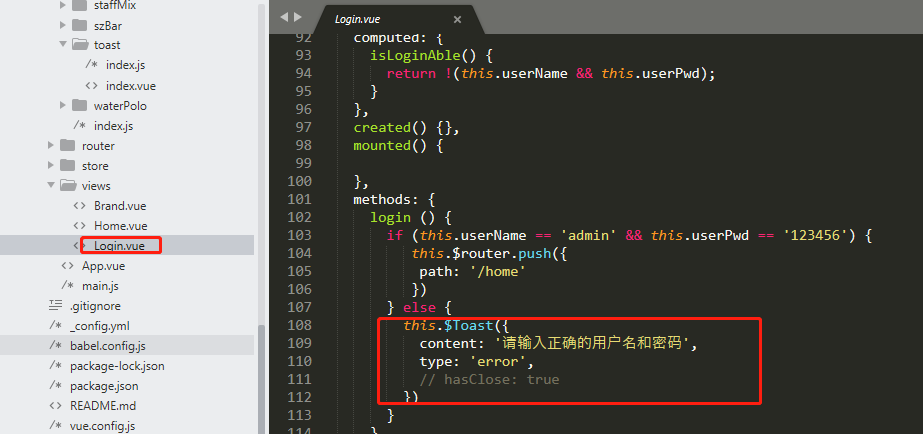Open index.js inside toast folder
Viewport: 923px width, 434px height.
(x=125, y=65)
